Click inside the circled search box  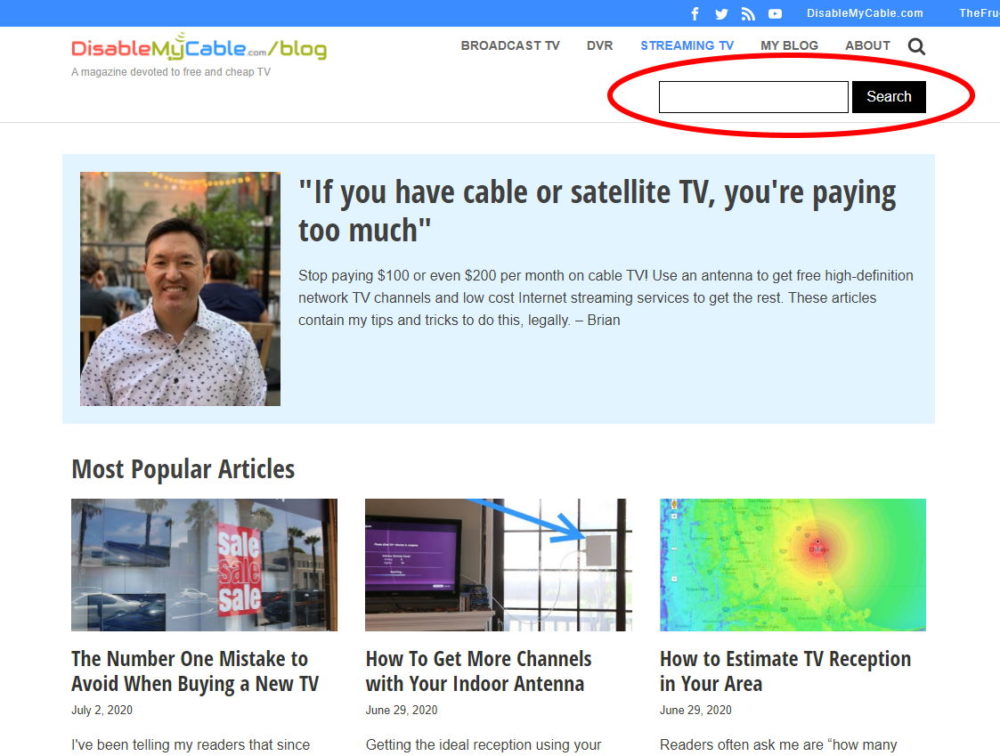(753, 96)
